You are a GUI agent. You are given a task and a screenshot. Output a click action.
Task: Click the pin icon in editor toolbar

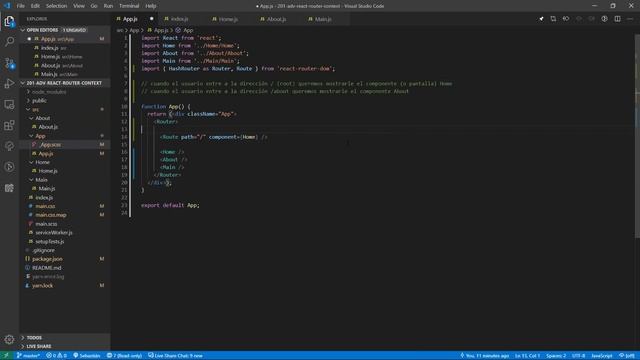(541, 19)
